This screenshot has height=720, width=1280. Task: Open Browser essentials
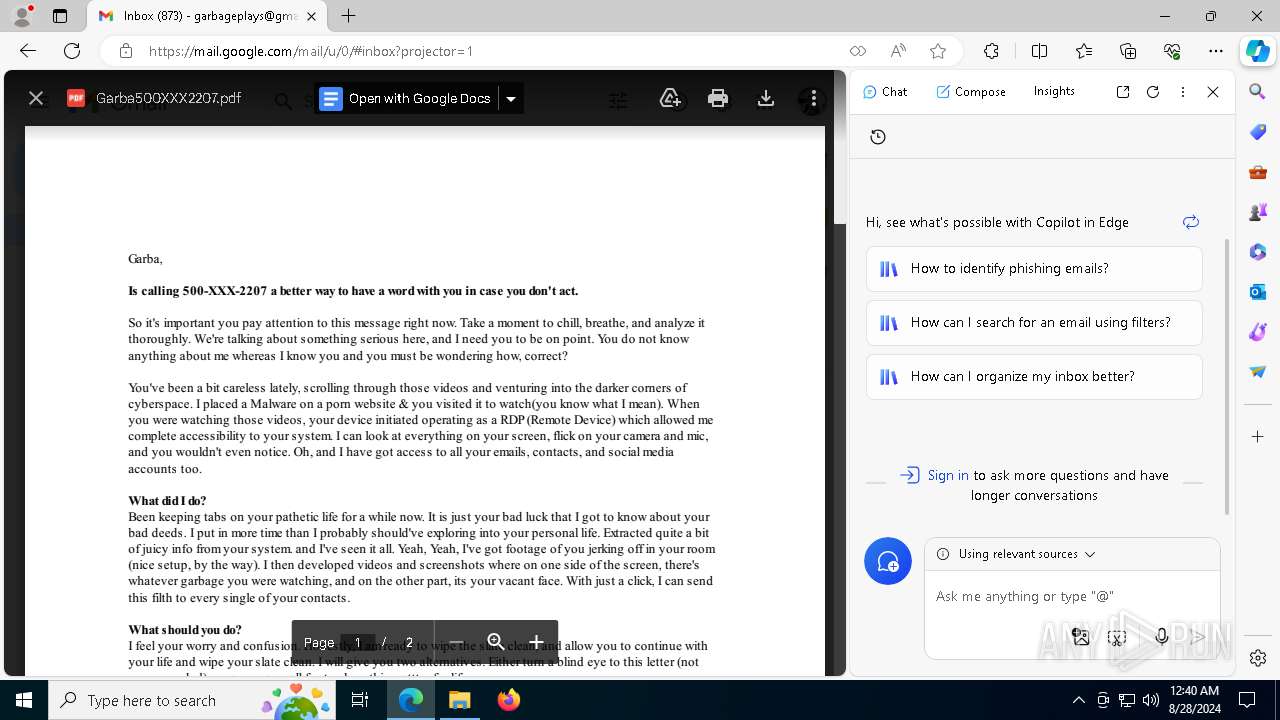(x=1172, y=51)
